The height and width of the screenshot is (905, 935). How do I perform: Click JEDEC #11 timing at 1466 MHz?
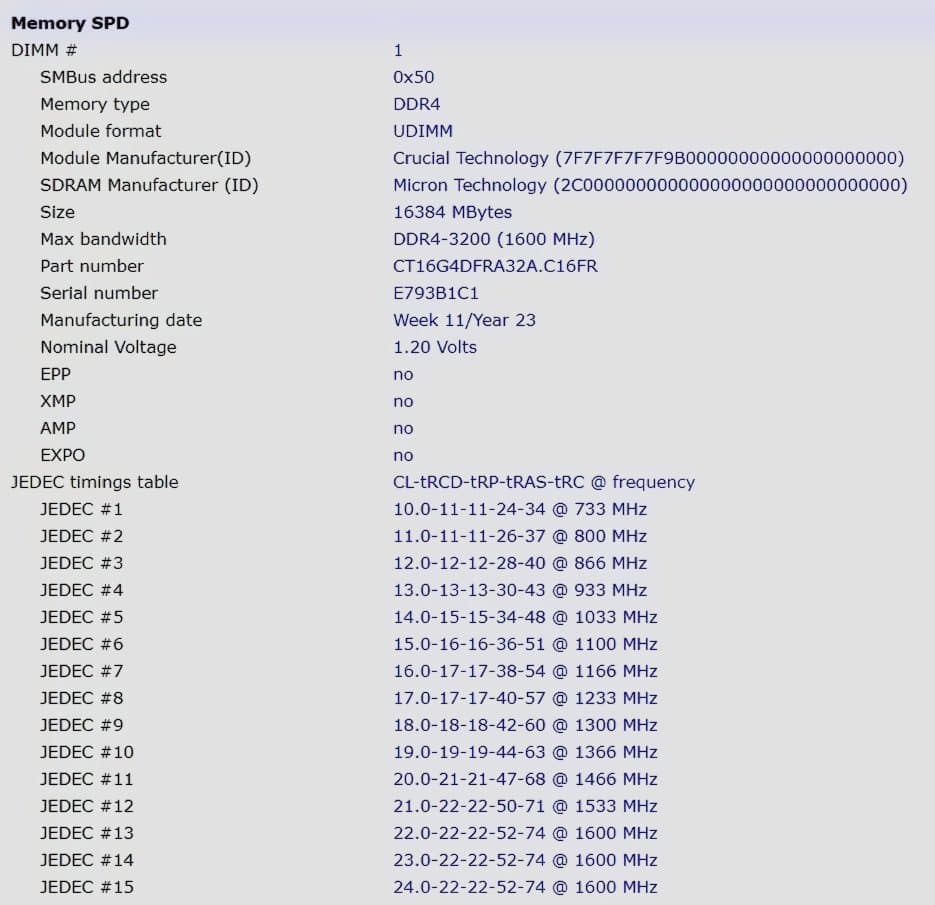click(525, 779)
